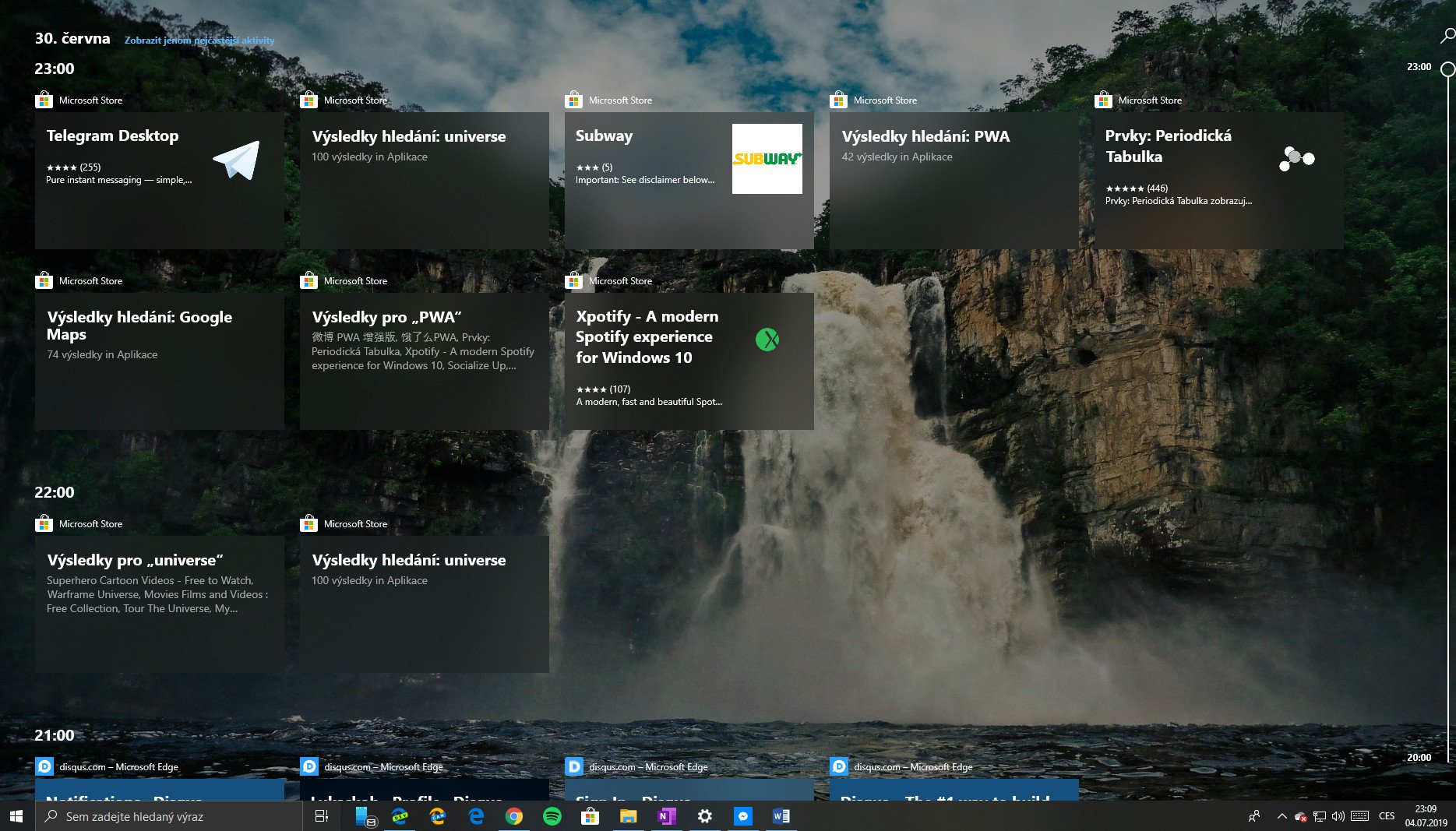1456x831 pixels.
Task: Open OneNote from the taskbar
Action: click(x=667, y=816)
